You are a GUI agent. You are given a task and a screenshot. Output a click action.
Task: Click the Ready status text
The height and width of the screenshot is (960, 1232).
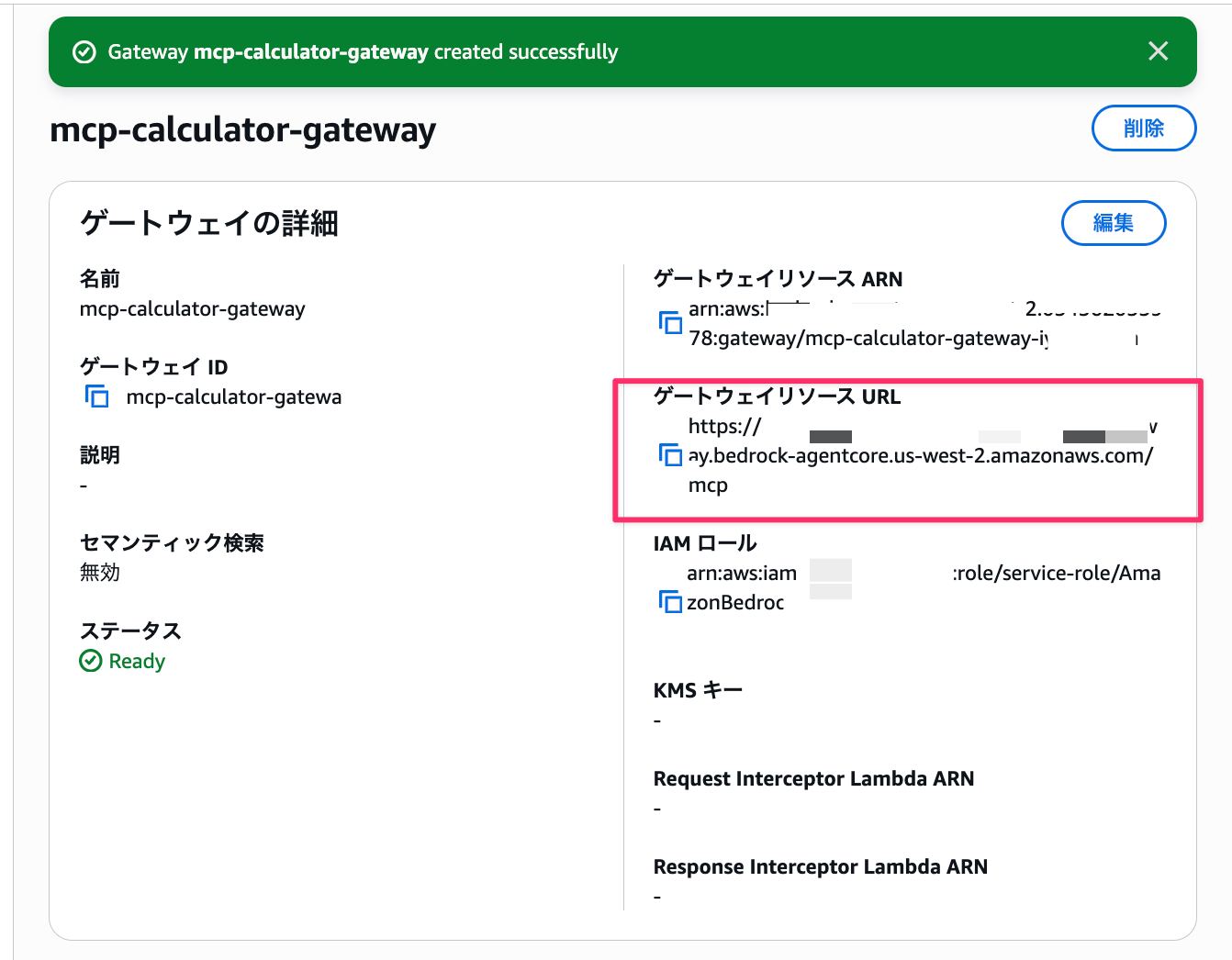137,661
